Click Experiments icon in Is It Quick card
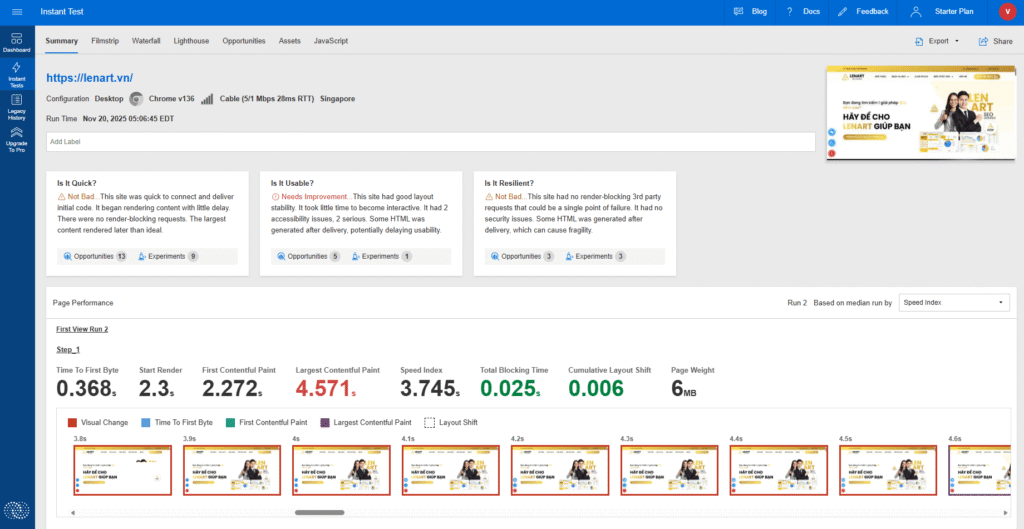Screen dimensions: 1024x529 142,257
